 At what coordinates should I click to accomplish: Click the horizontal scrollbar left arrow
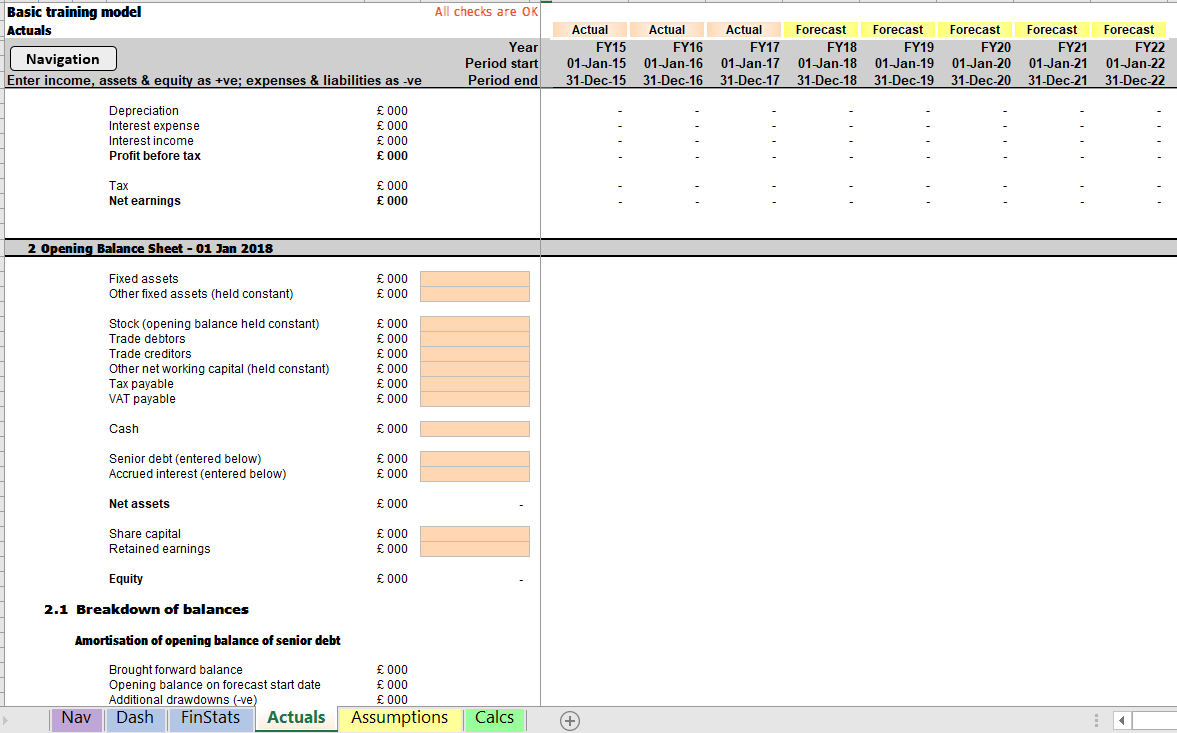[1122, 720]
